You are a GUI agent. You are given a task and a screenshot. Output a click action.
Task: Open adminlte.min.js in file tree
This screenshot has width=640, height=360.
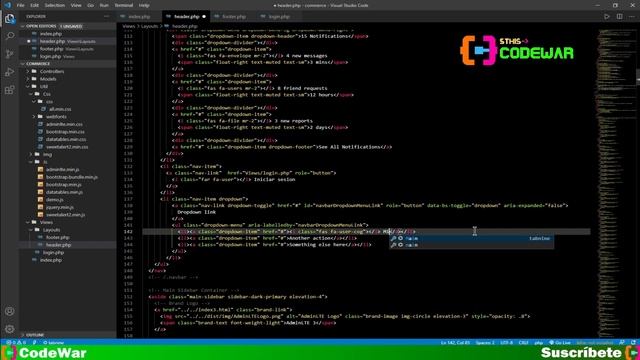62,169
